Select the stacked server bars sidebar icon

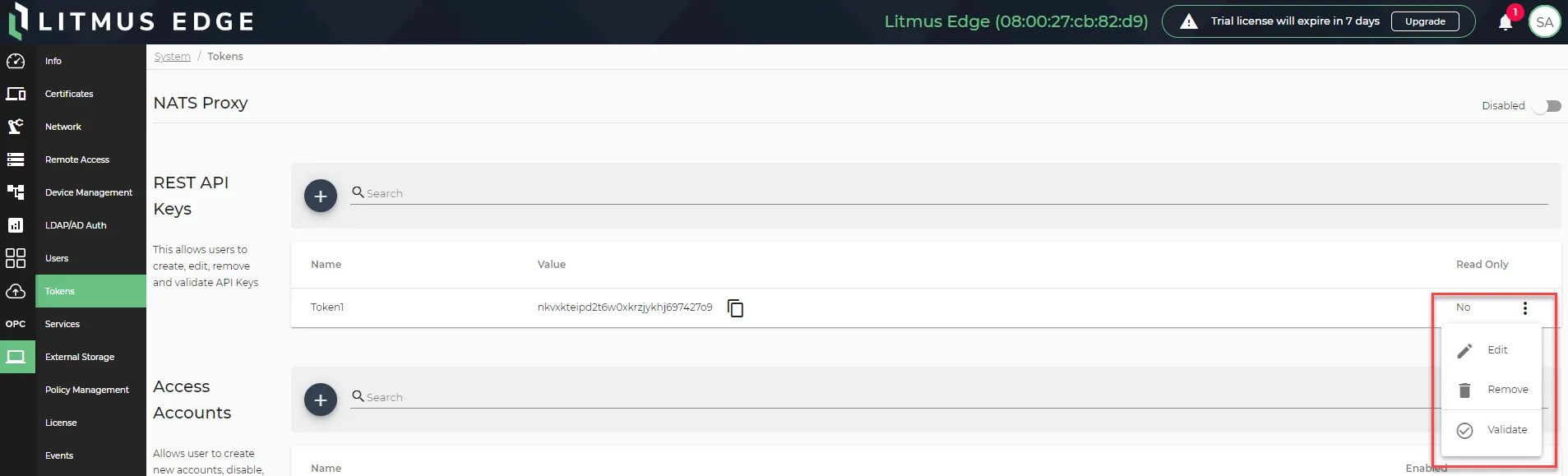coord(16,159)
